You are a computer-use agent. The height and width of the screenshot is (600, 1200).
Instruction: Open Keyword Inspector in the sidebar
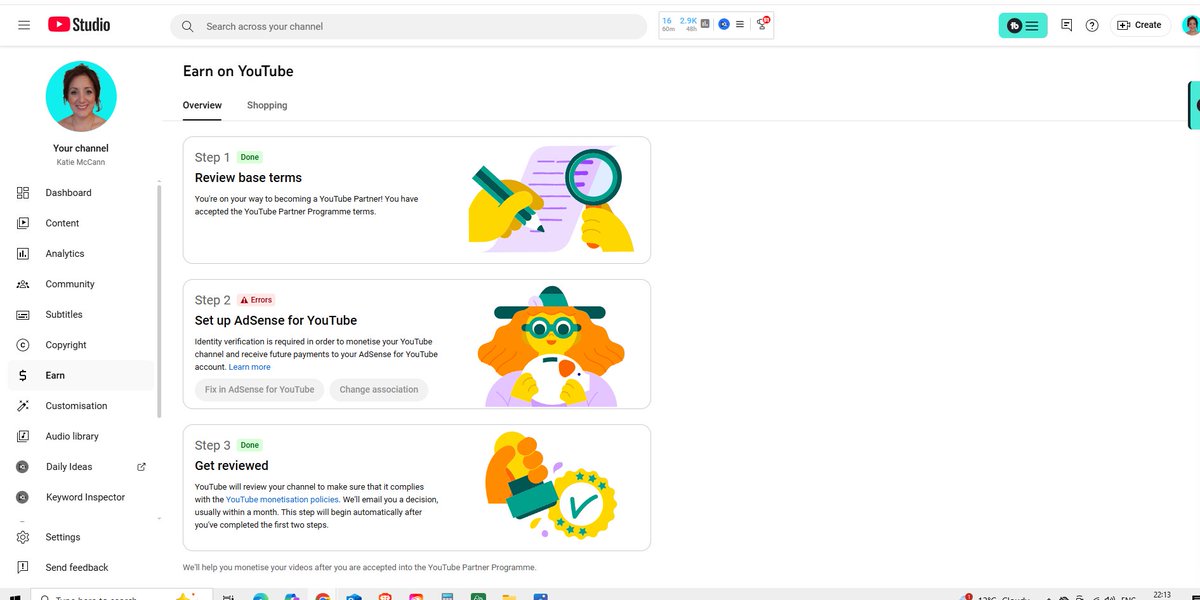(81, 497)
